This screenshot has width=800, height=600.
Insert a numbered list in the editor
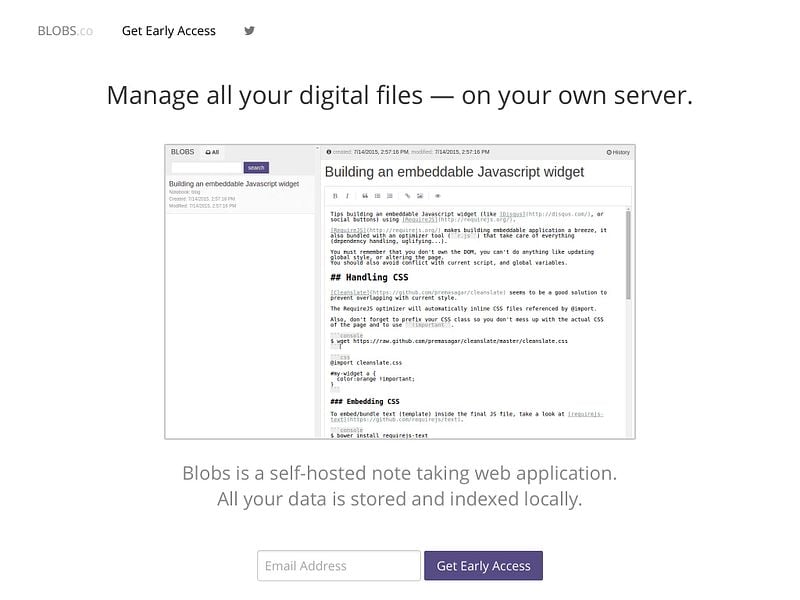390,196
